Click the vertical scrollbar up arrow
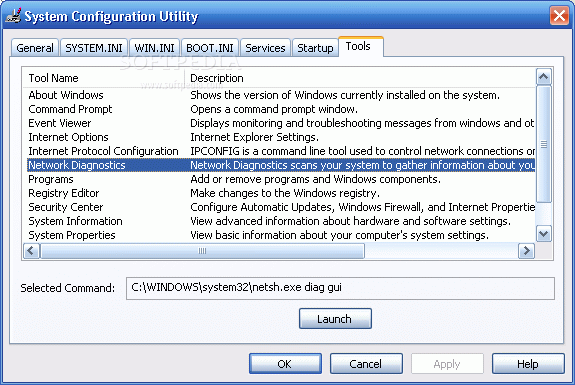The image size is (575, 385). point(543,77)
